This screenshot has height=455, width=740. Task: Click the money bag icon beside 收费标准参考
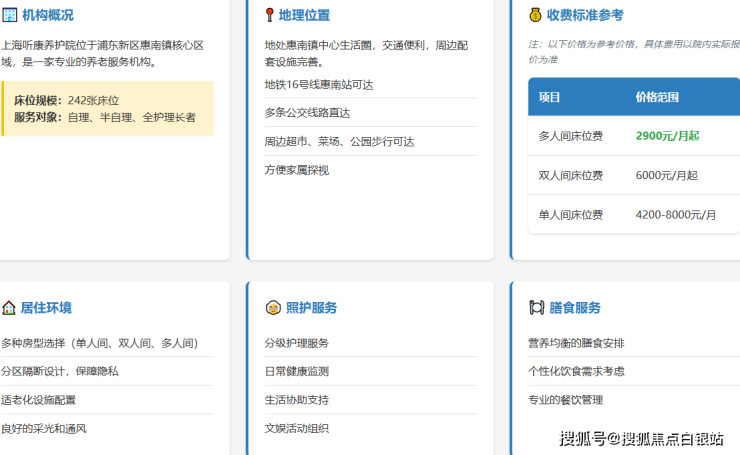click(x=535, y=15)
